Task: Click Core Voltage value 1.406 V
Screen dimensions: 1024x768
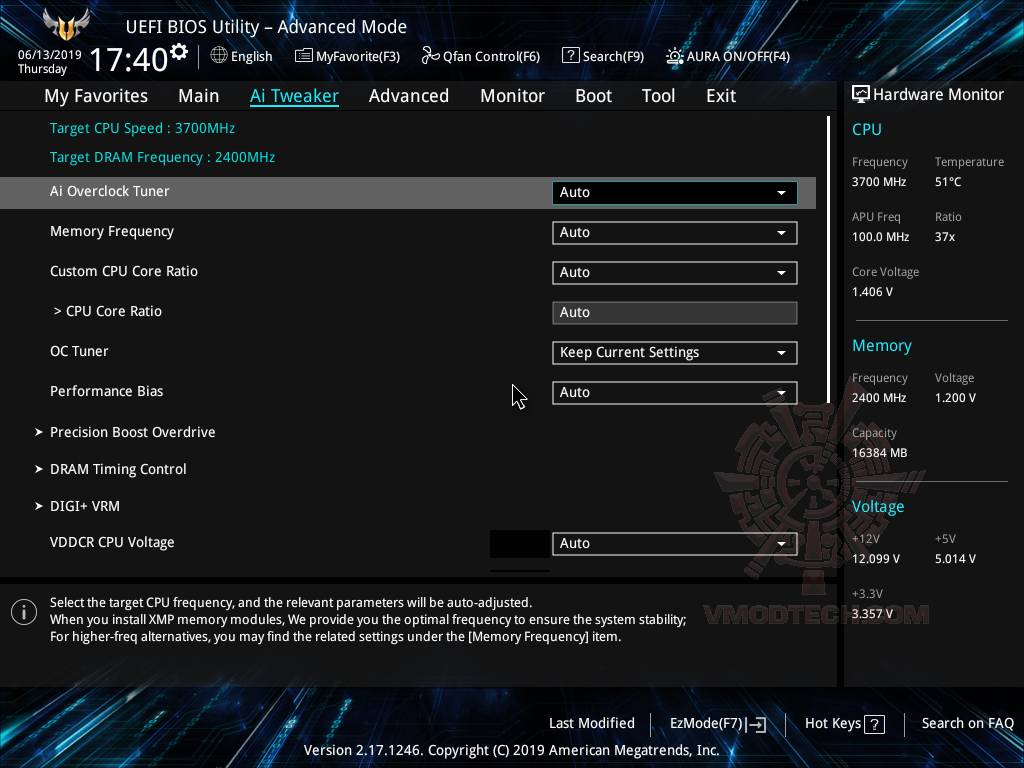Action: (x=872, y=292)
